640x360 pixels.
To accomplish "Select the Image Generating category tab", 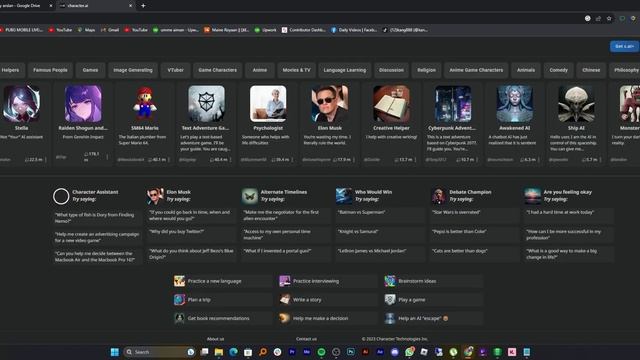I will point(133,70).
